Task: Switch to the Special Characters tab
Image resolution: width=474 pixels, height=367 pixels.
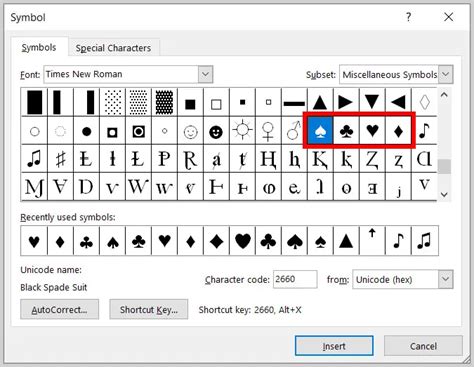Action: pyautogui.click(x=113, y=48)
